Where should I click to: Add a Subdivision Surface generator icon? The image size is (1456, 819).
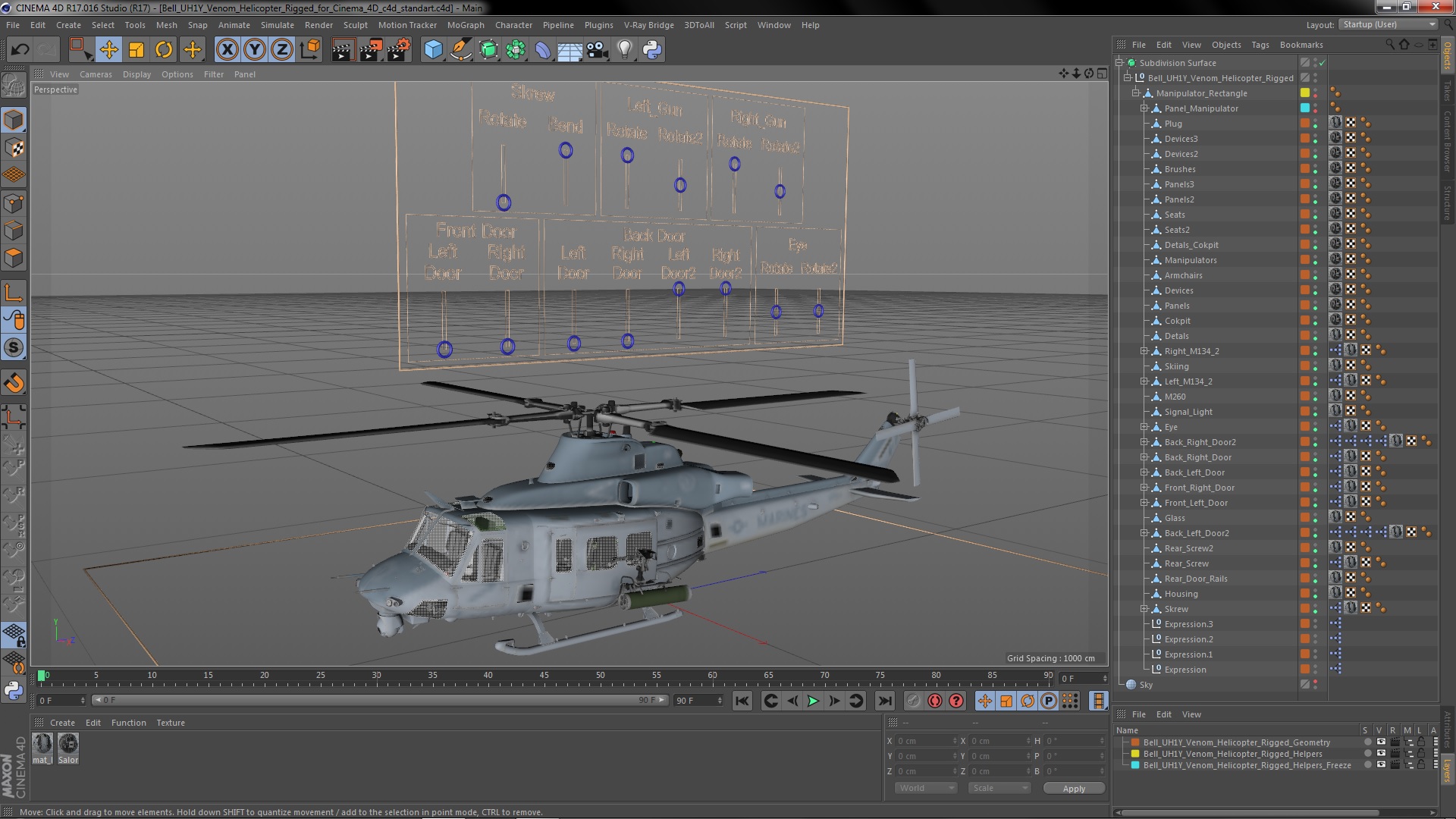[488, 50]
